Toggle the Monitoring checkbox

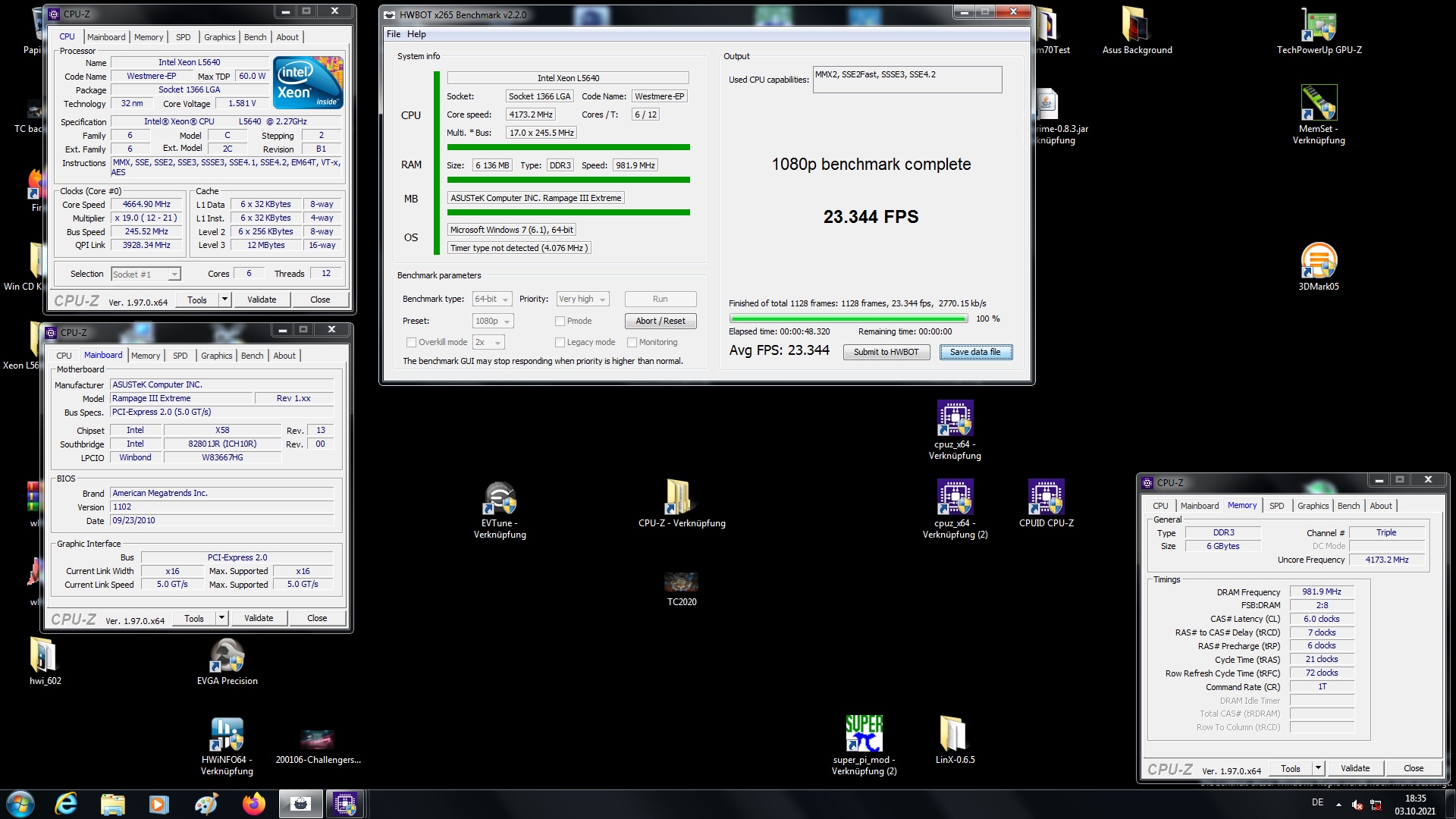(x=632, y=342)
